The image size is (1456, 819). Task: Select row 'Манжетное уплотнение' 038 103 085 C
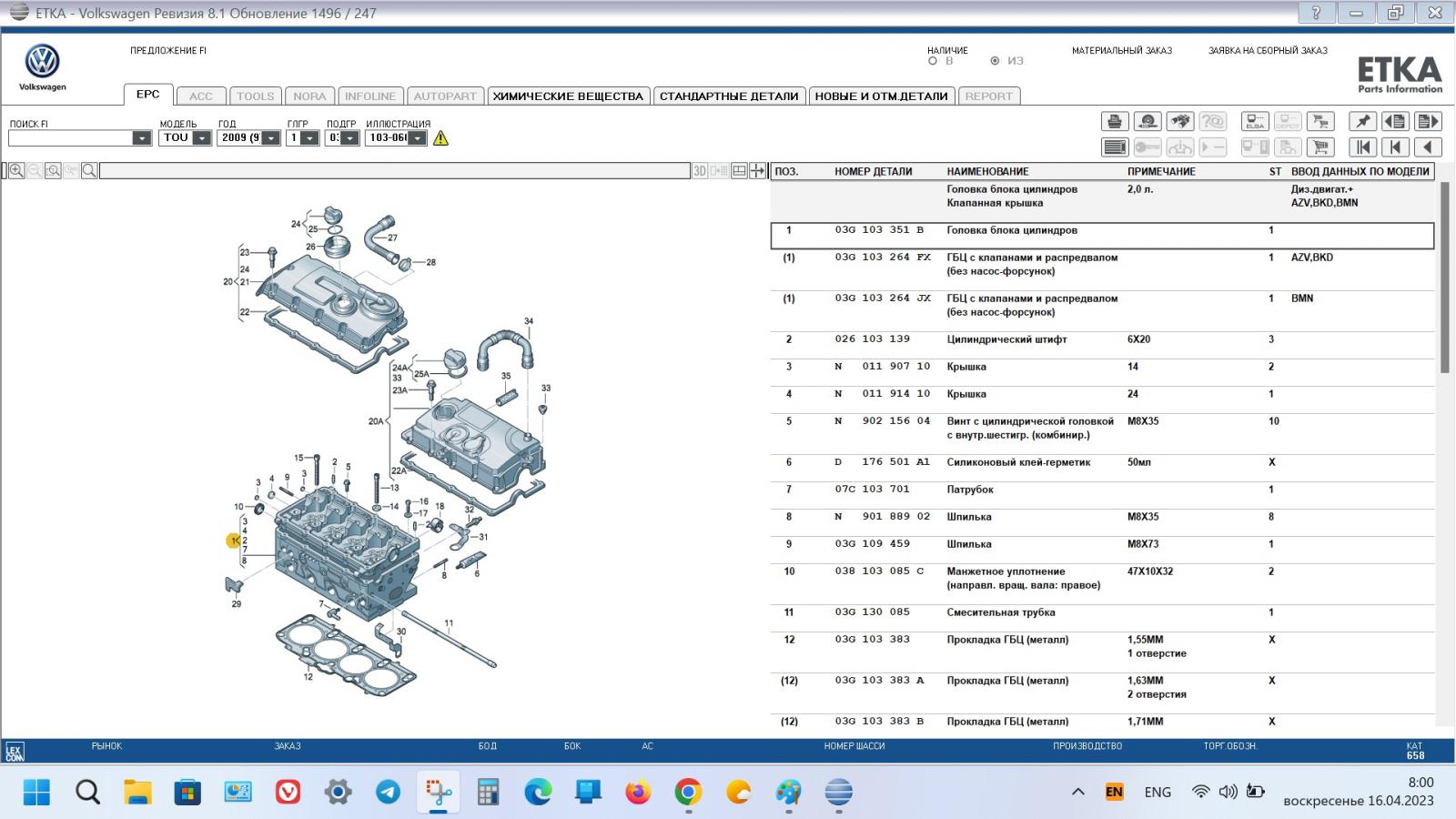[x=1102, y=584]
